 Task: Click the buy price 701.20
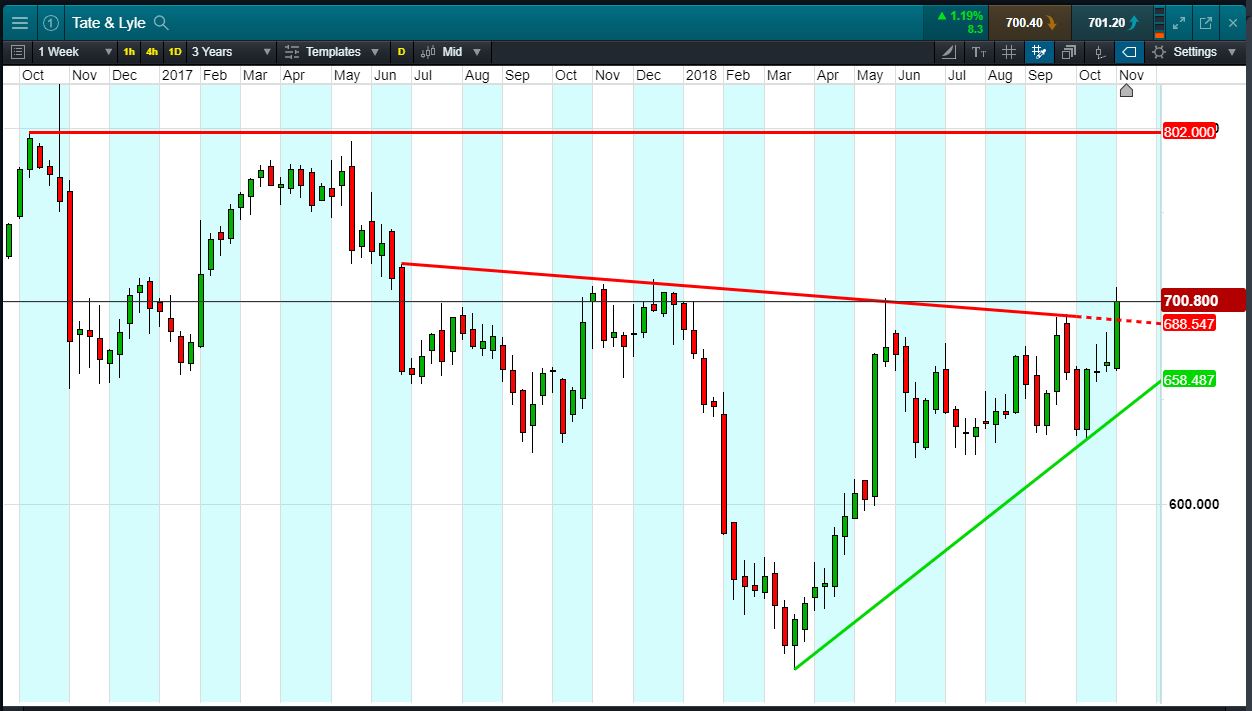pyautogui.click(x=1111, y=22)
